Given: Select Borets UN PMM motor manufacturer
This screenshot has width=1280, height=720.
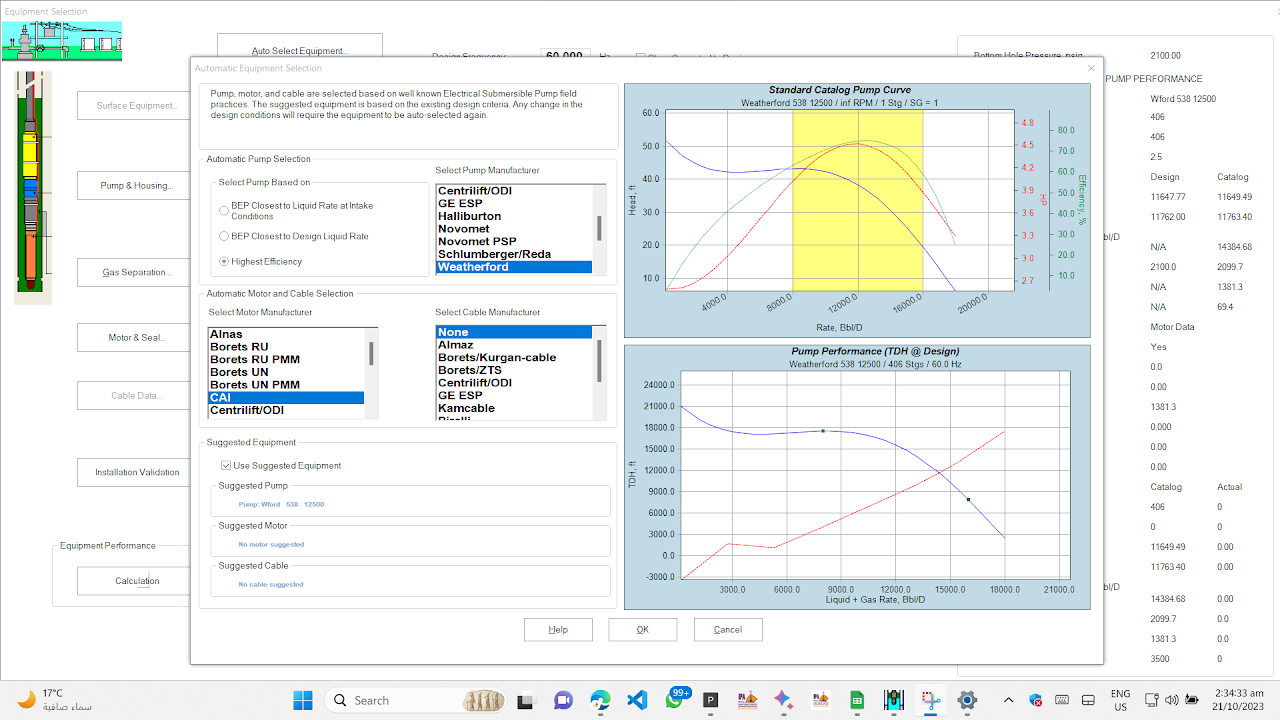Looking at the screenshot, I should (286, 385).
